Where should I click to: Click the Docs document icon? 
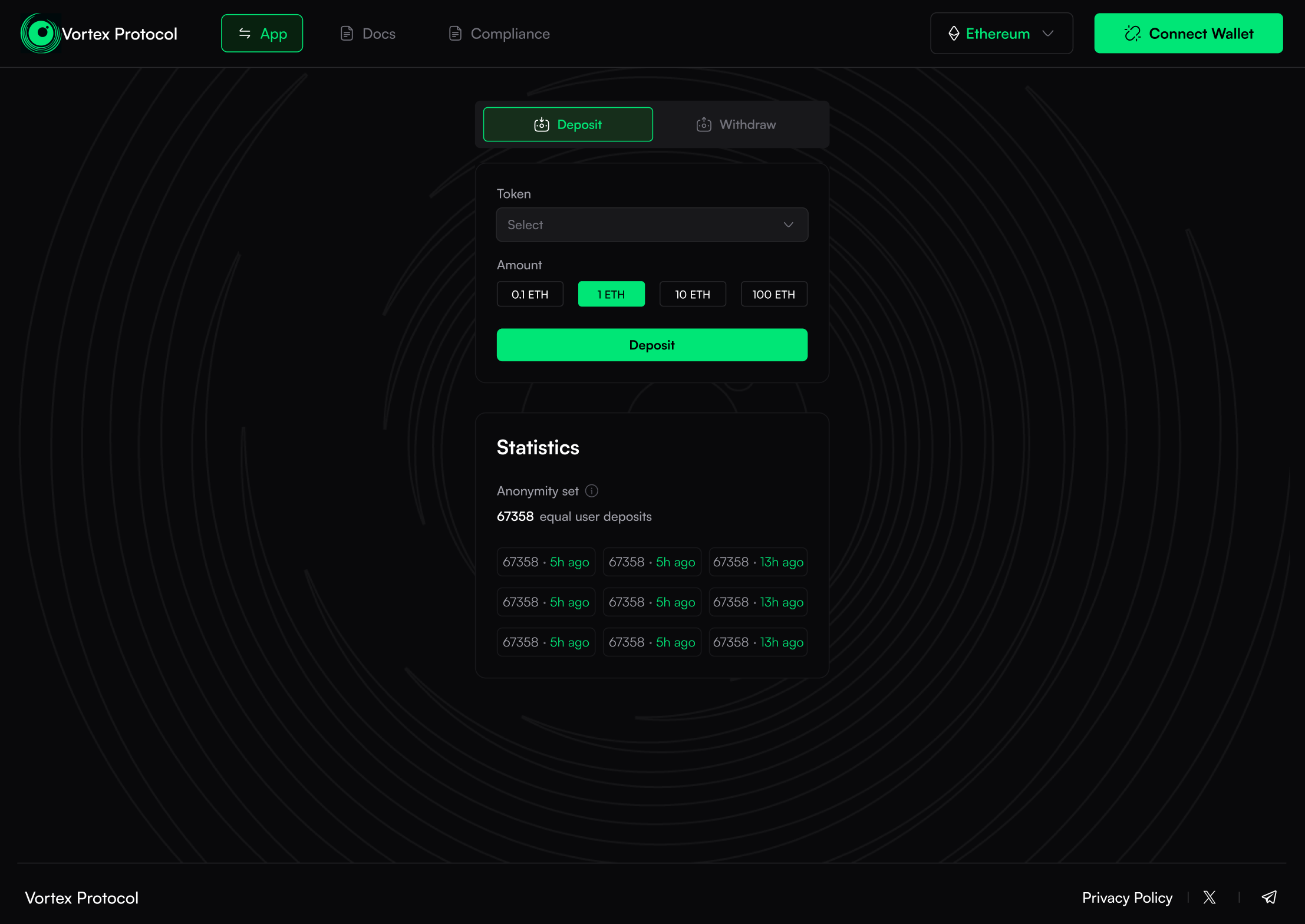[347, 34]
